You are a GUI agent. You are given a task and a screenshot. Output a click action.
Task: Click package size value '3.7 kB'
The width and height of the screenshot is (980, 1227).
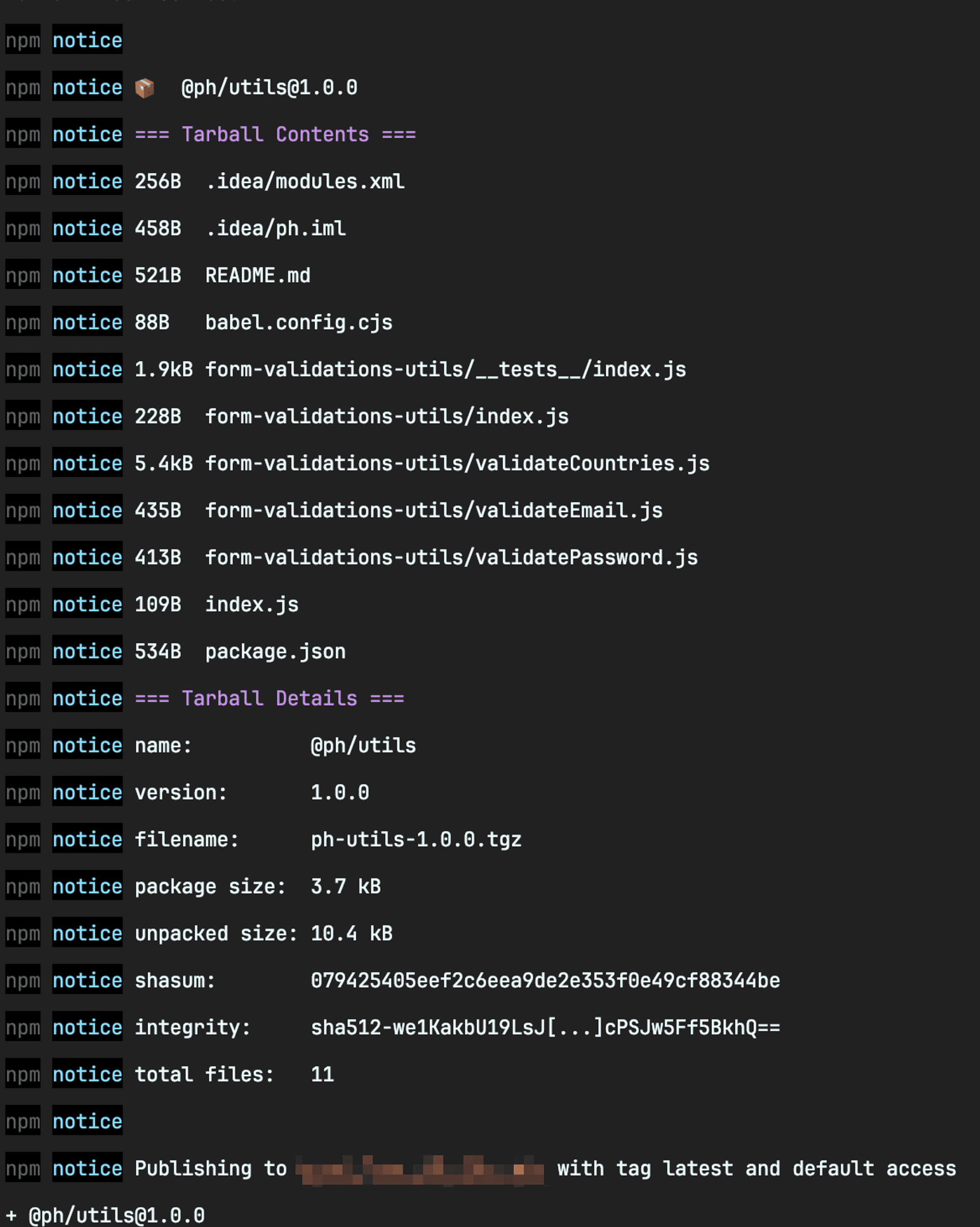pos(346,887)
